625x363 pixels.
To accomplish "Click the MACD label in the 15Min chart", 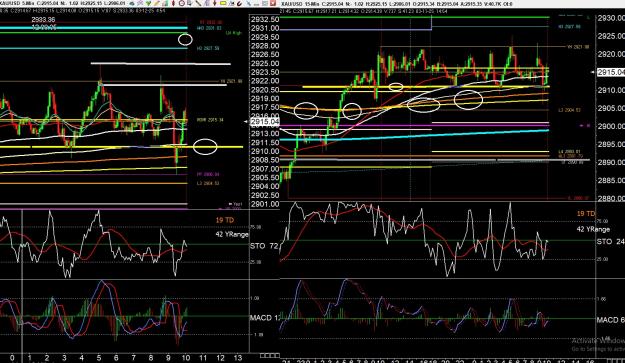I will (x=611, y=320).
